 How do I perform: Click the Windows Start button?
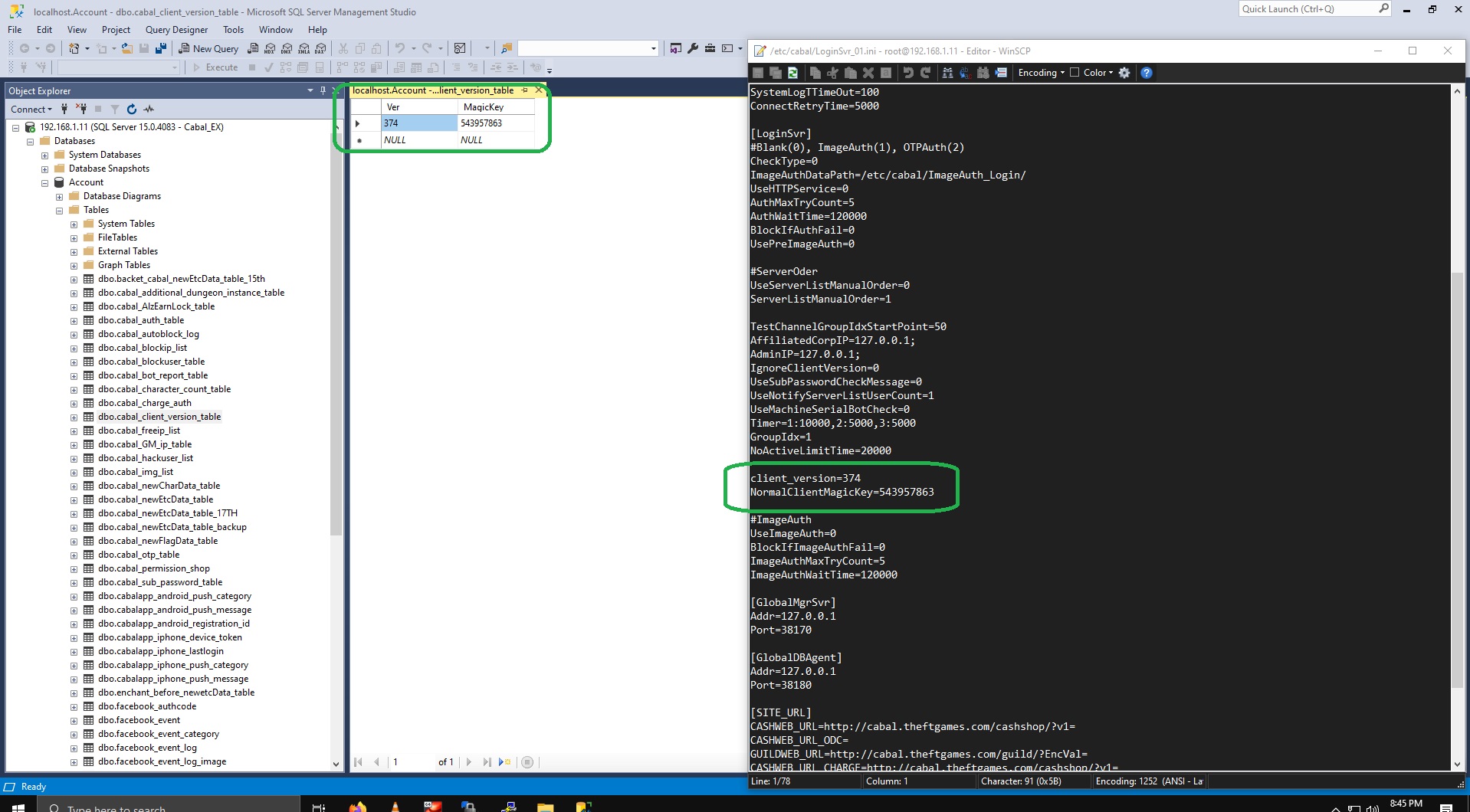pyautogui.click(x=18, y=806)
